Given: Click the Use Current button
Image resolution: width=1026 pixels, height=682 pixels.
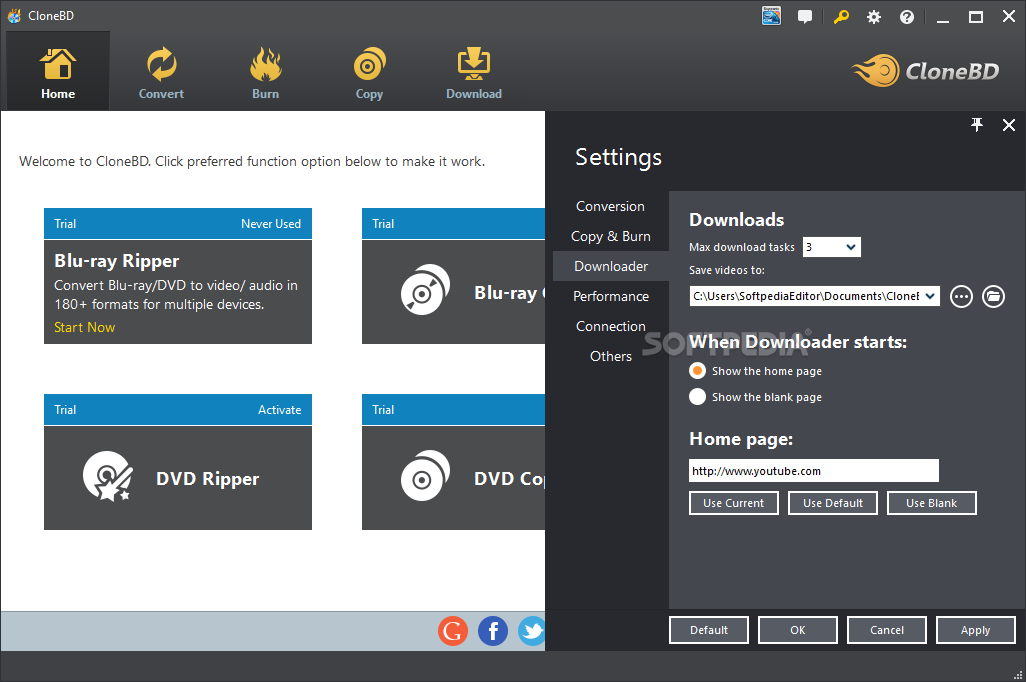Looking at the screenshot, I should [x=734, y=503].
